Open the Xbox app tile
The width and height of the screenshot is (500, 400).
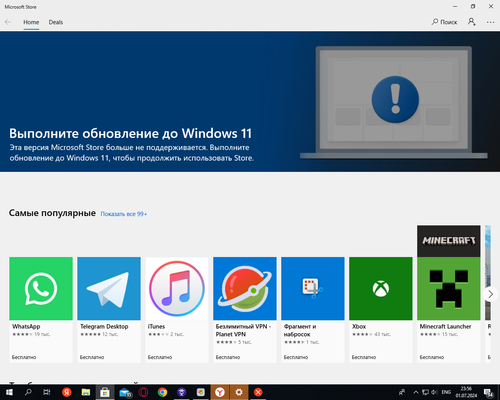[x=381, y=309]
